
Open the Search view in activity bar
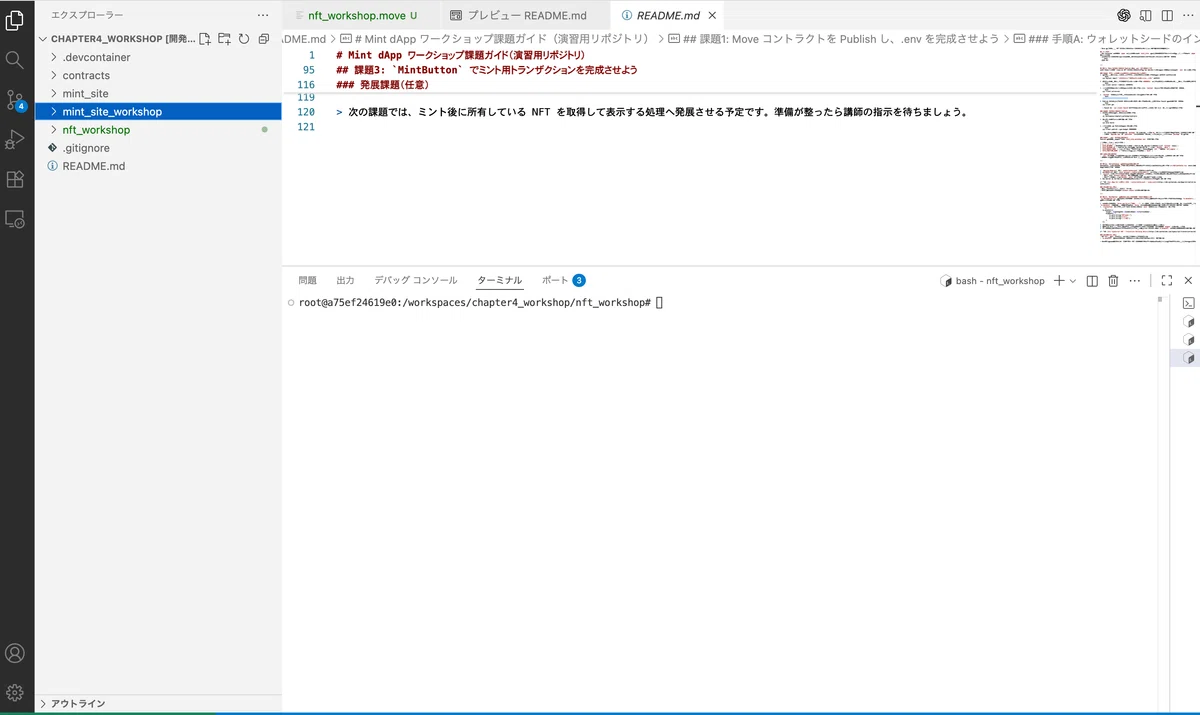click(x=15, y=60)
